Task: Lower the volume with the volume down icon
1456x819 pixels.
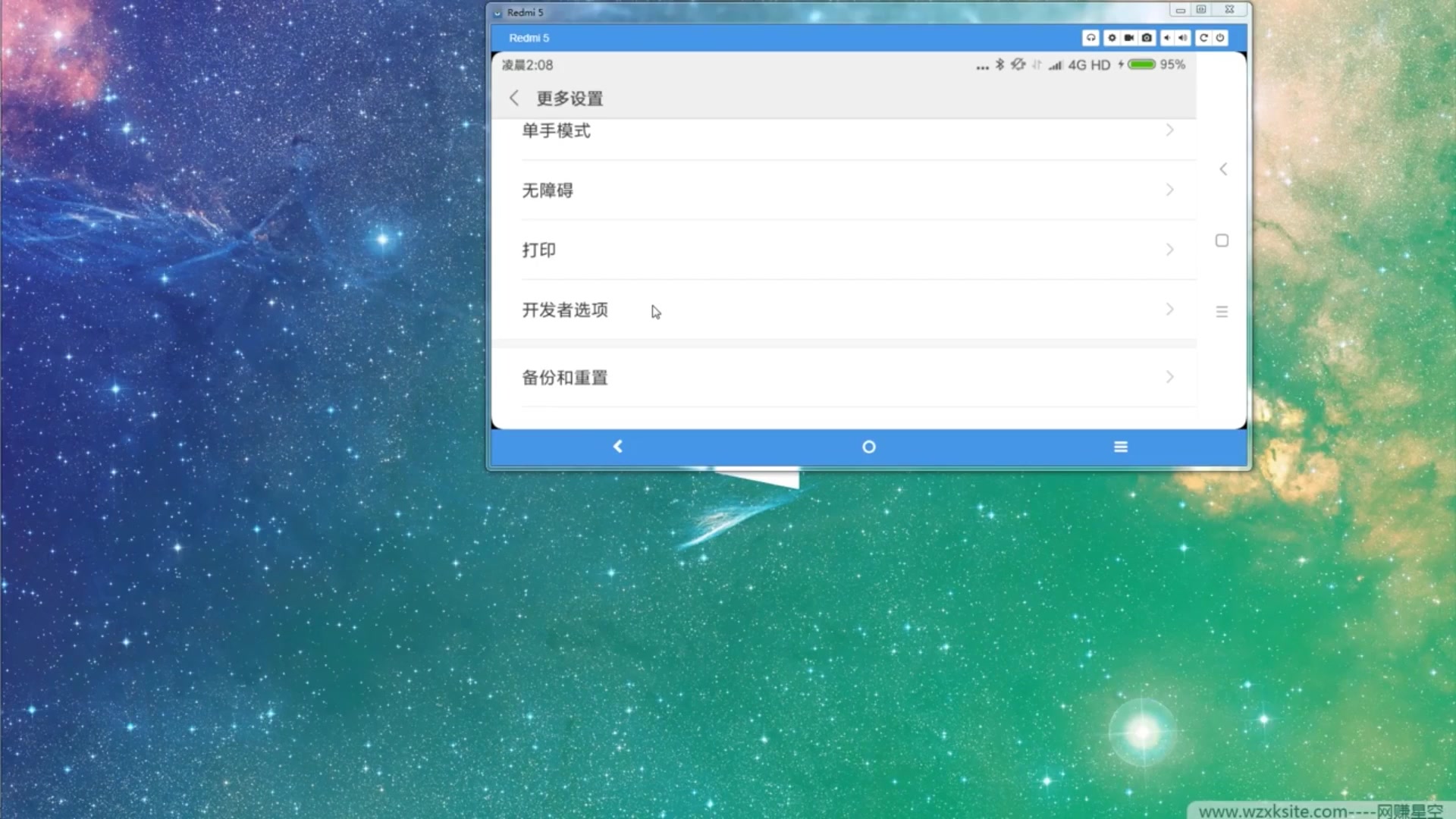Action: (x=1167, y=38)
